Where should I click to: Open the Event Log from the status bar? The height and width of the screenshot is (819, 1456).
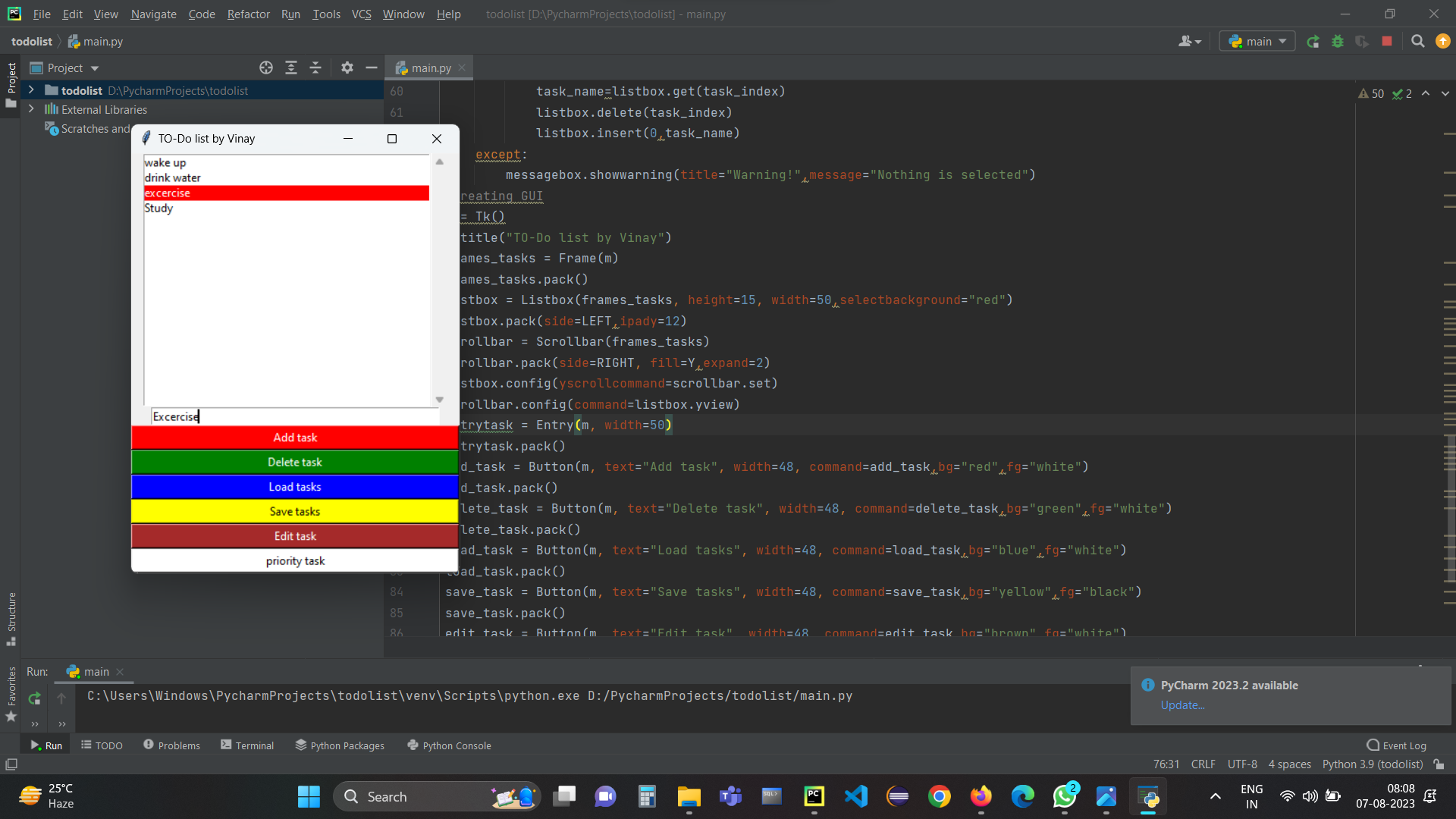coord(1398,745)
